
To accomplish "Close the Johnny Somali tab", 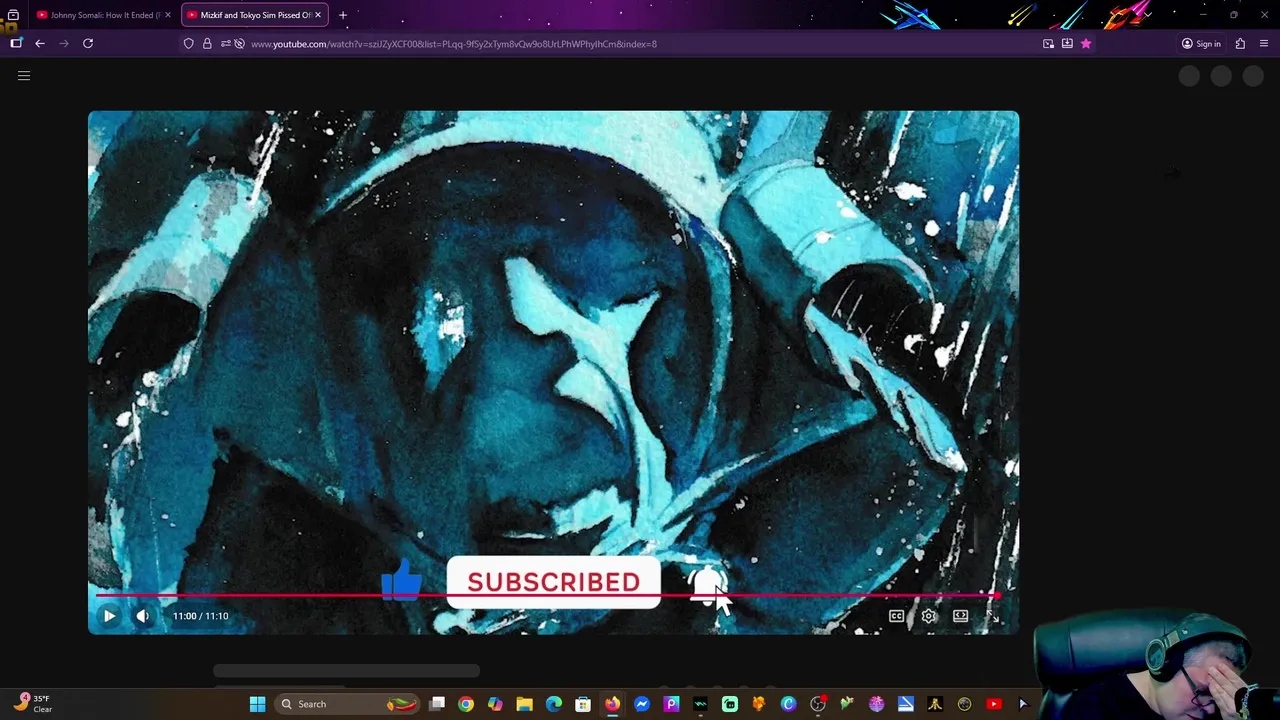I will pos(168,15).
